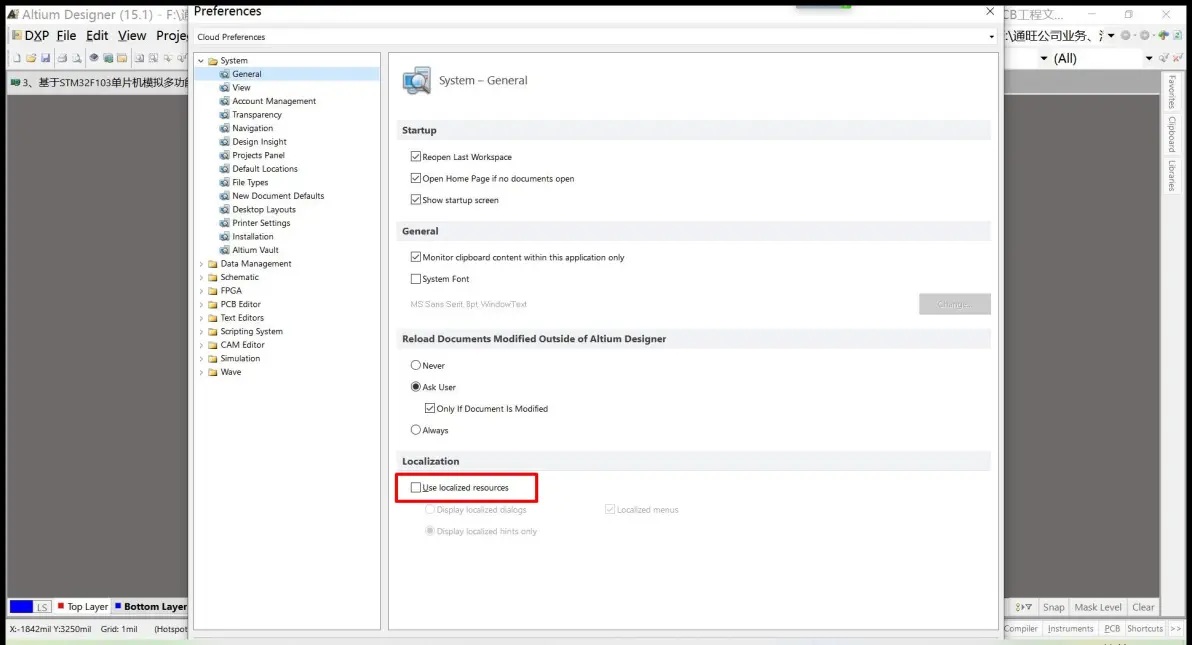Open the Favorites side panel tab
Viewport: 1192px width, 645px height.
pos(1171,92)
